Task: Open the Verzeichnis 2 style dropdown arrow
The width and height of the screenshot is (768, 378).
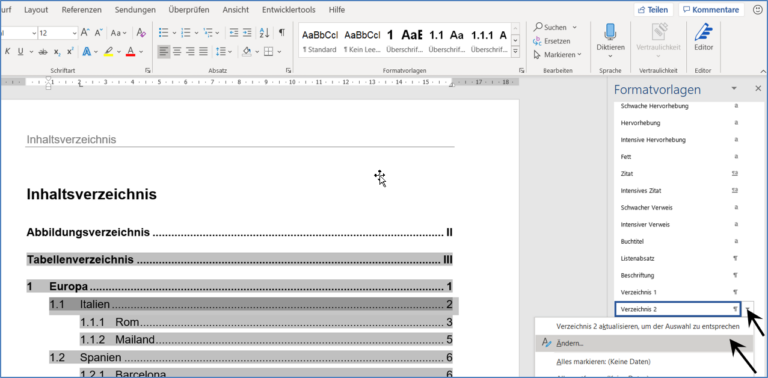Action: tap(747, 309)
